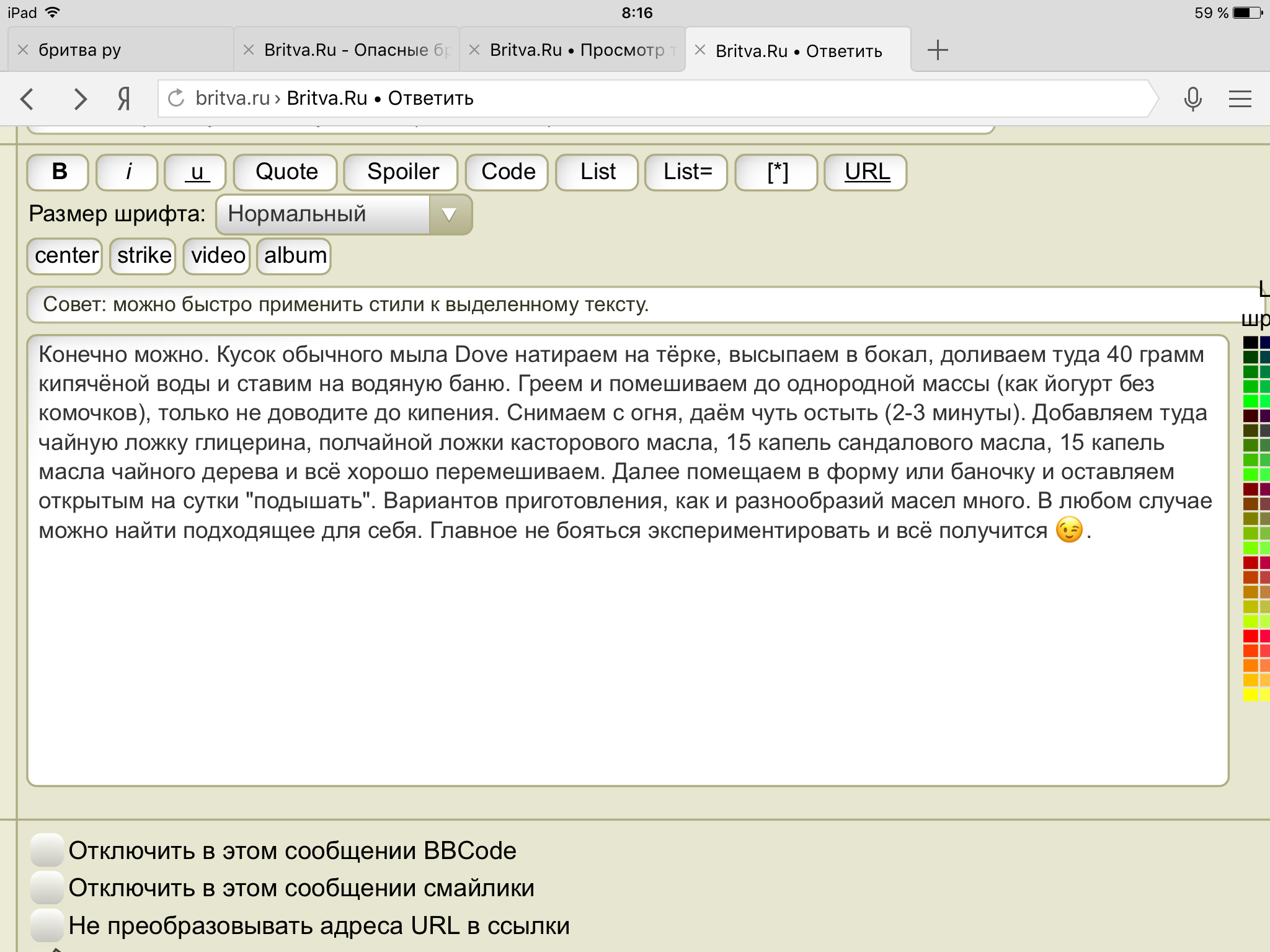Pick the bright red font color swatch
The image size is (1270, 952).
pos(1250,636)
